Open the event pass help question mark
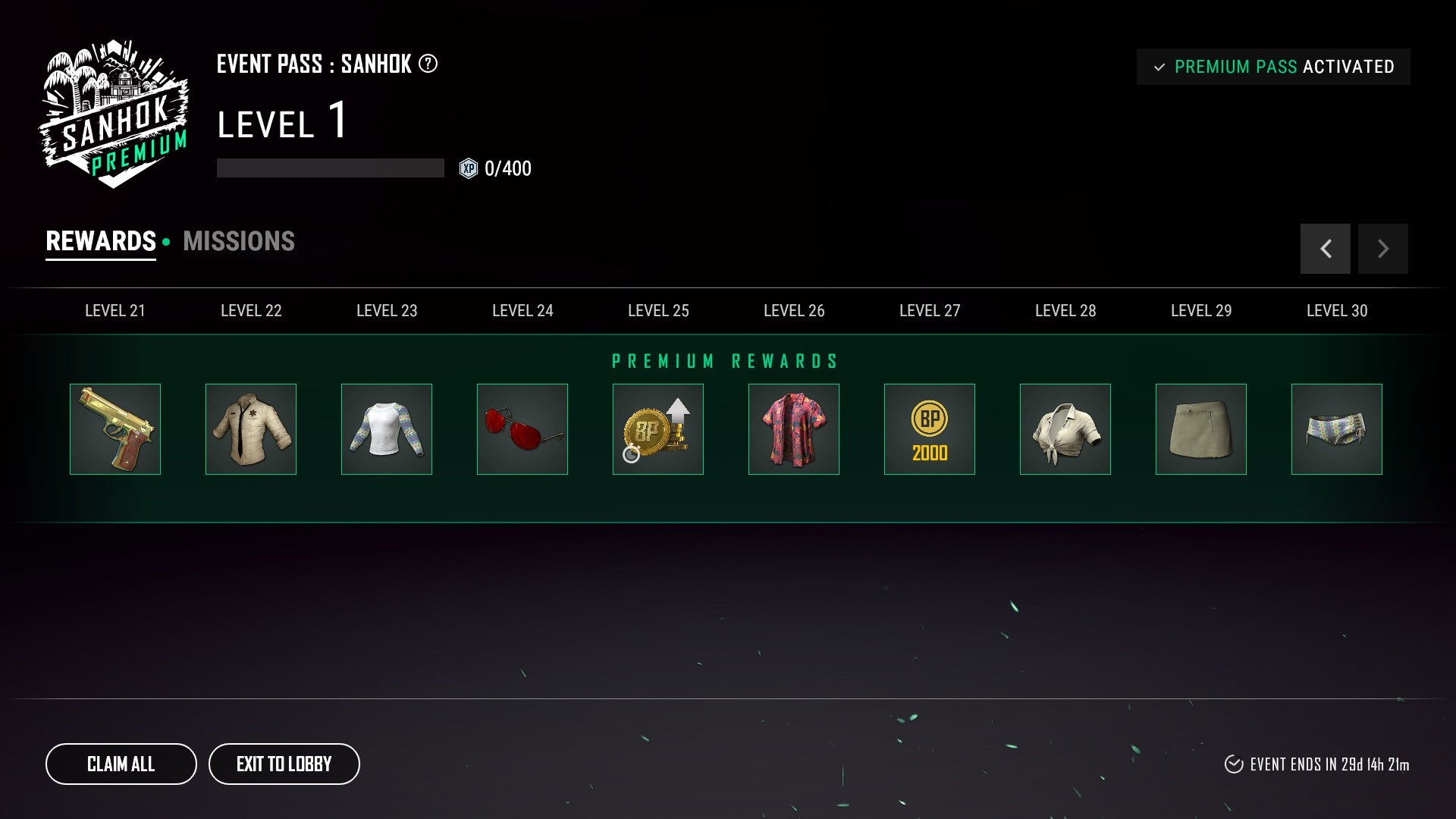1456x819 pixels. tap(428, 64)
